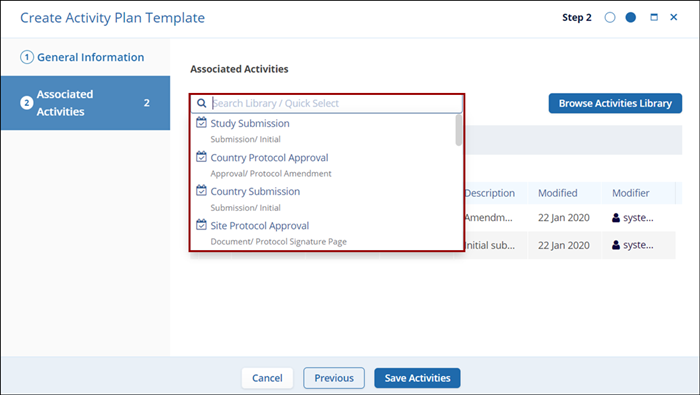Click the Country Submission calendar icon

(x=201, y=191)
